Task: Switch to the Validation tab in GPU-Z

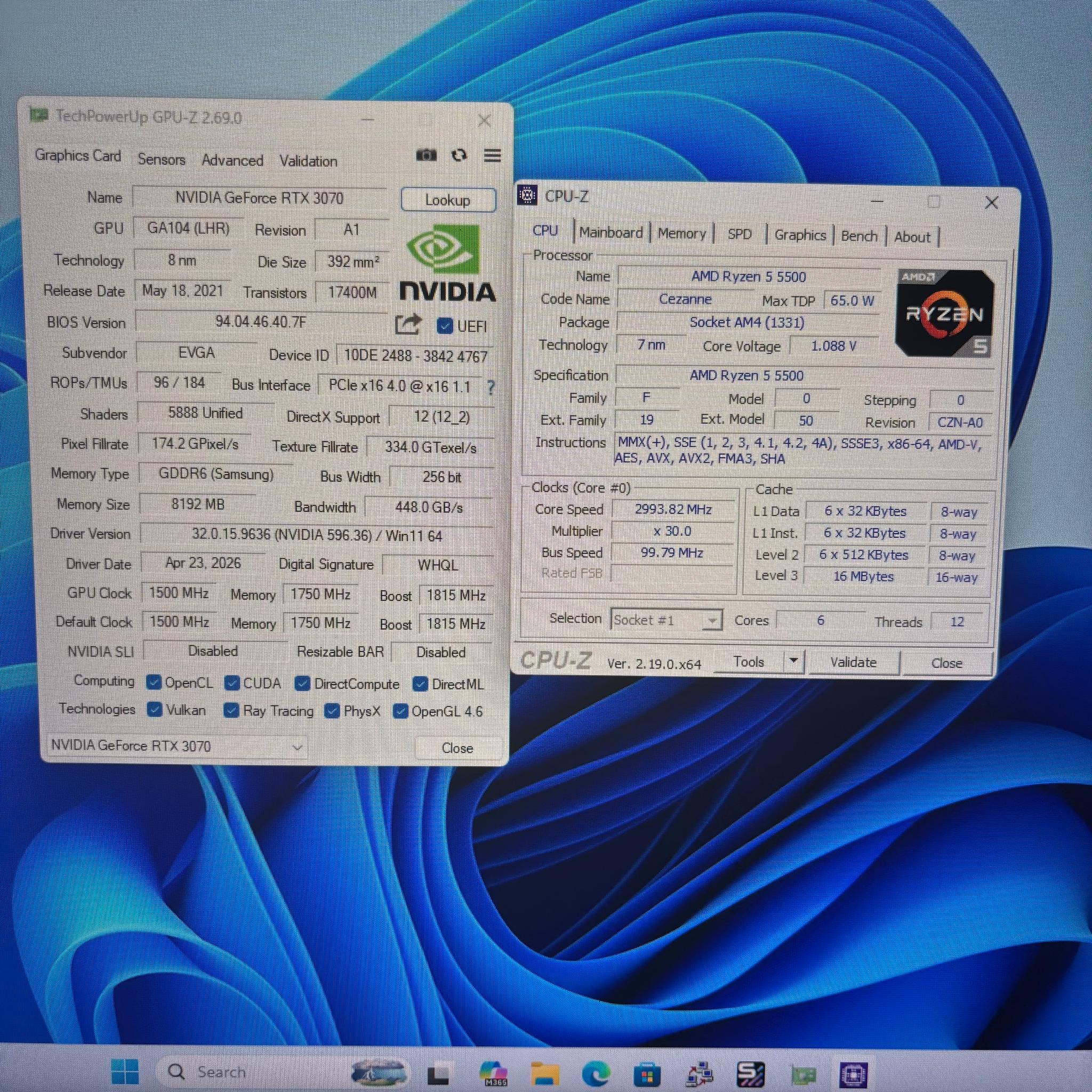Action: 308,161
